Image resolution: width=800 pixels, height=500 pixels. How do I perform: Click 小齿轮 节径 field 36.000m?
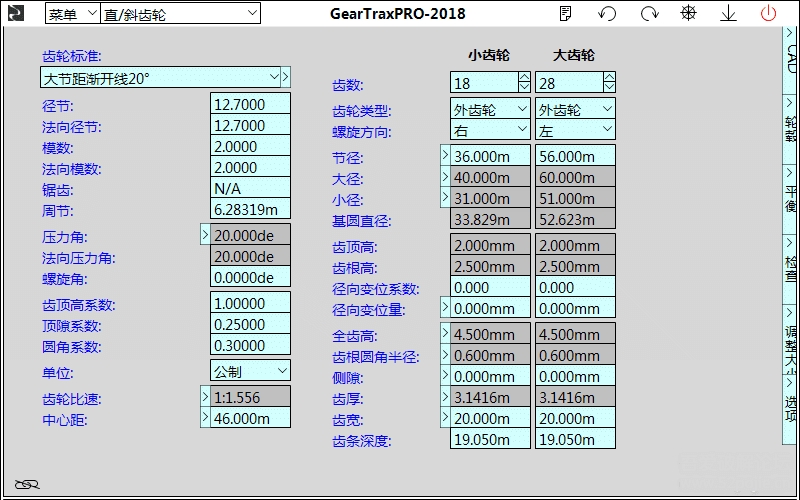coord(490,155)
